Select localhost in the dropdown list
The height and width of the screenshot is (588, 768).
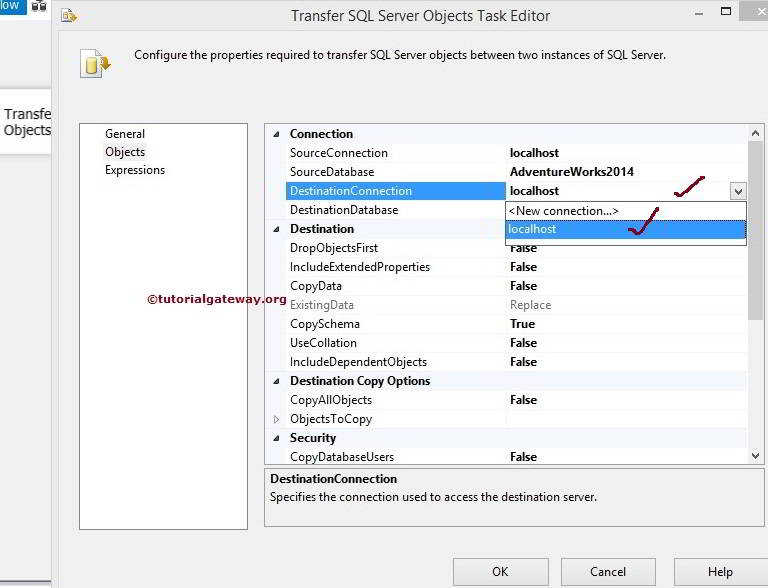(x=625, y=229)
